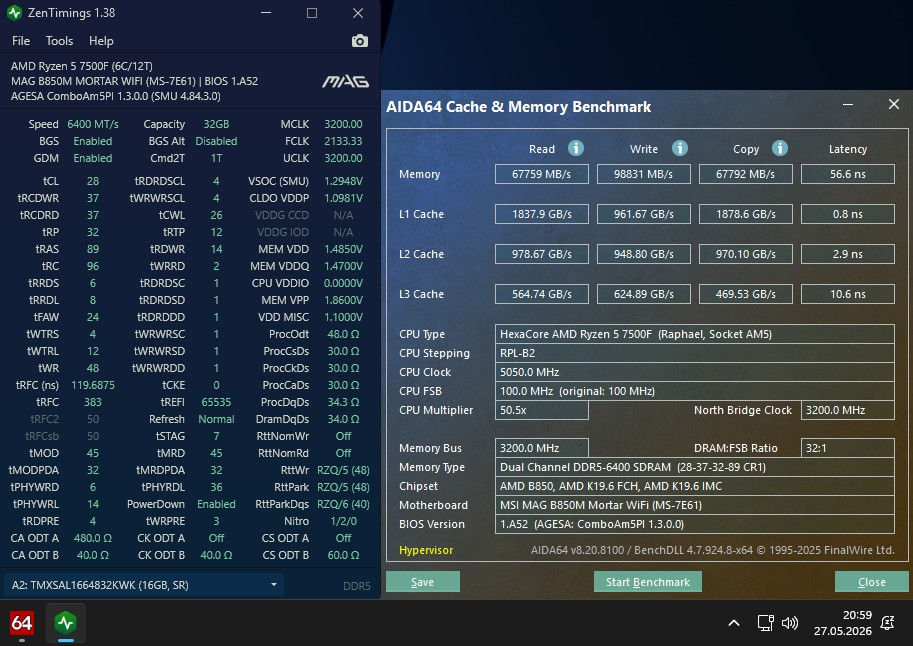This screenshot has height=646, width=913.
Task: Click the BGS Alt value Disabled
Action: pos(216,141)
